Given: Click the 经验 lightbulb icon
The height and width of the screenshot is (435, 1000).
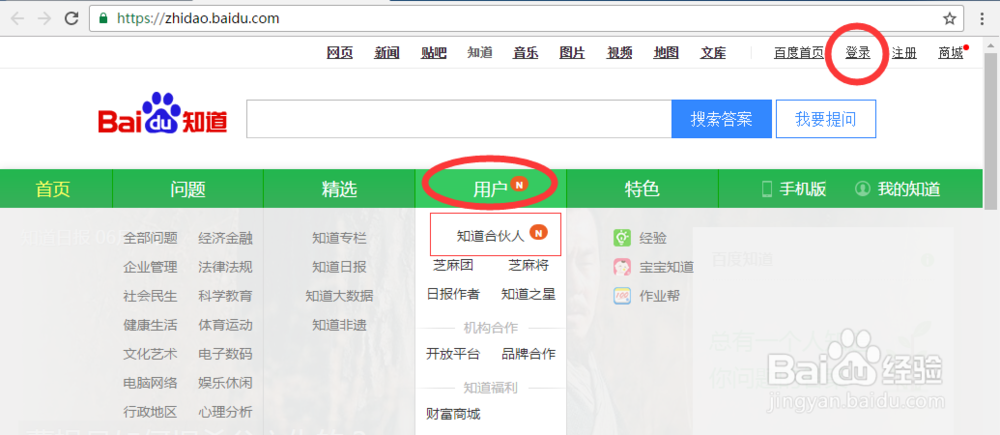Looking at the screenshot, I should click(622, 238).
